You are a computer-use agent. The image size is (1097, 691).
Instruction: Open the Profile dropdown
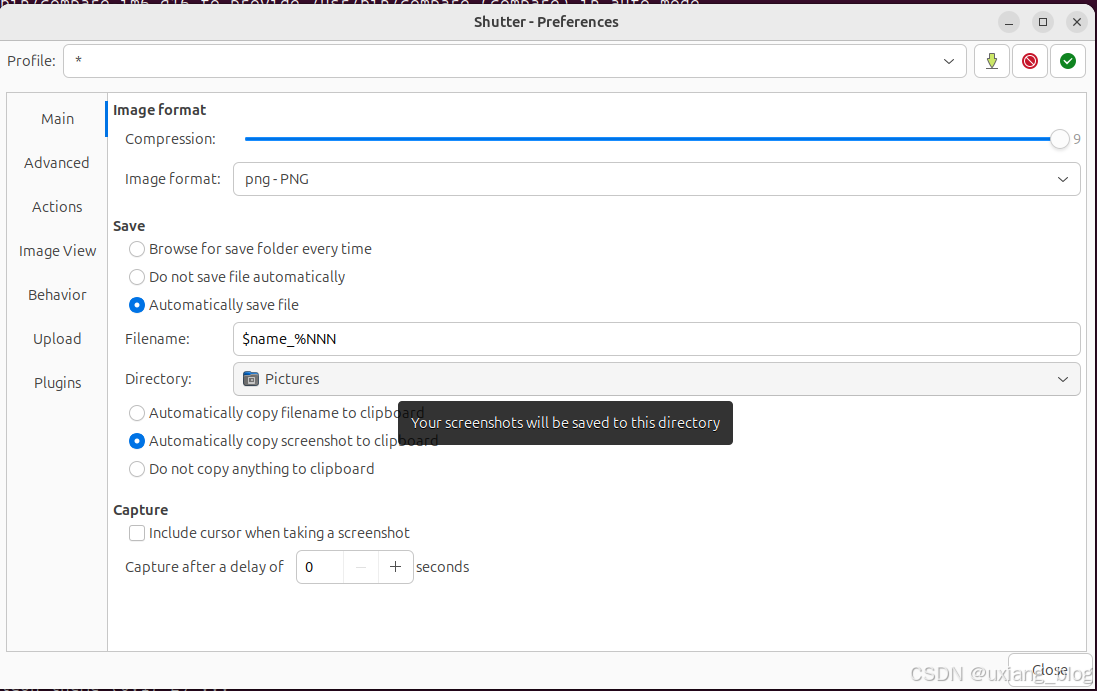515,61
